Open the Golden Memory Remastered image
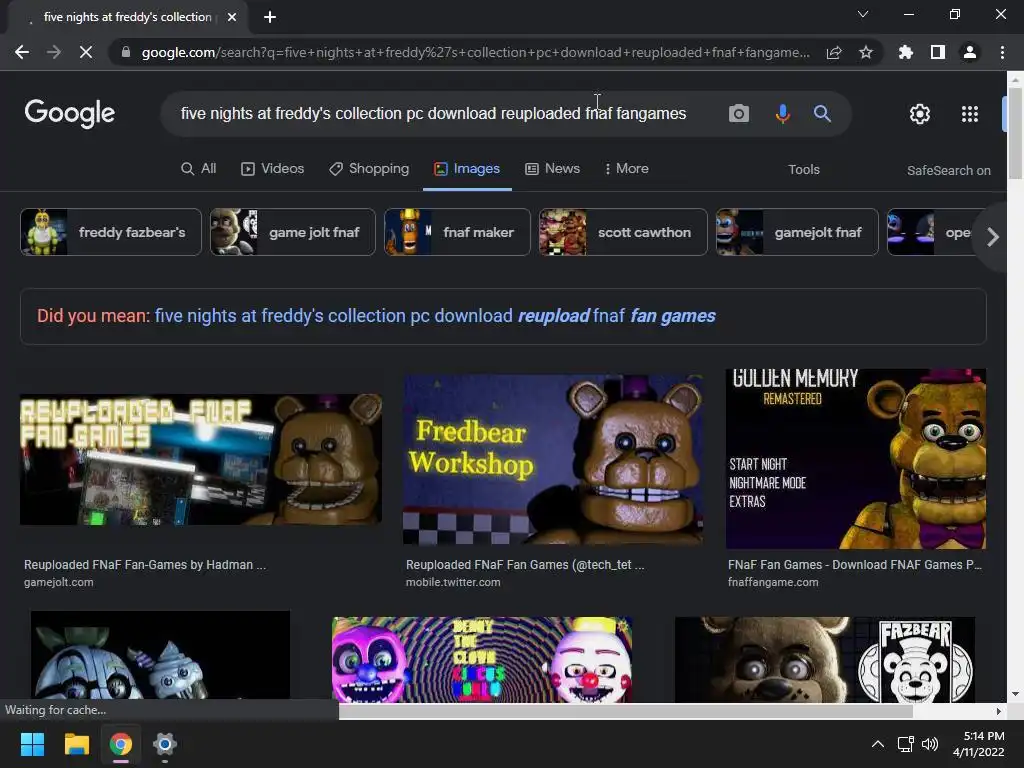The height and width of the screenshot is (768, 1024). tap(856, 459)
